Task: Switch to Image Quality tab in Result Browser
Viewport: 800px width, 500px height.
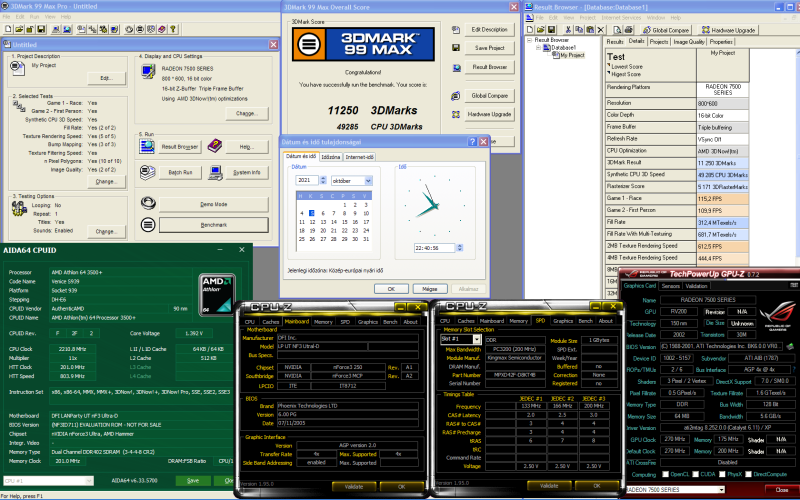Action: pyautogui.click(x=689, y=42)
